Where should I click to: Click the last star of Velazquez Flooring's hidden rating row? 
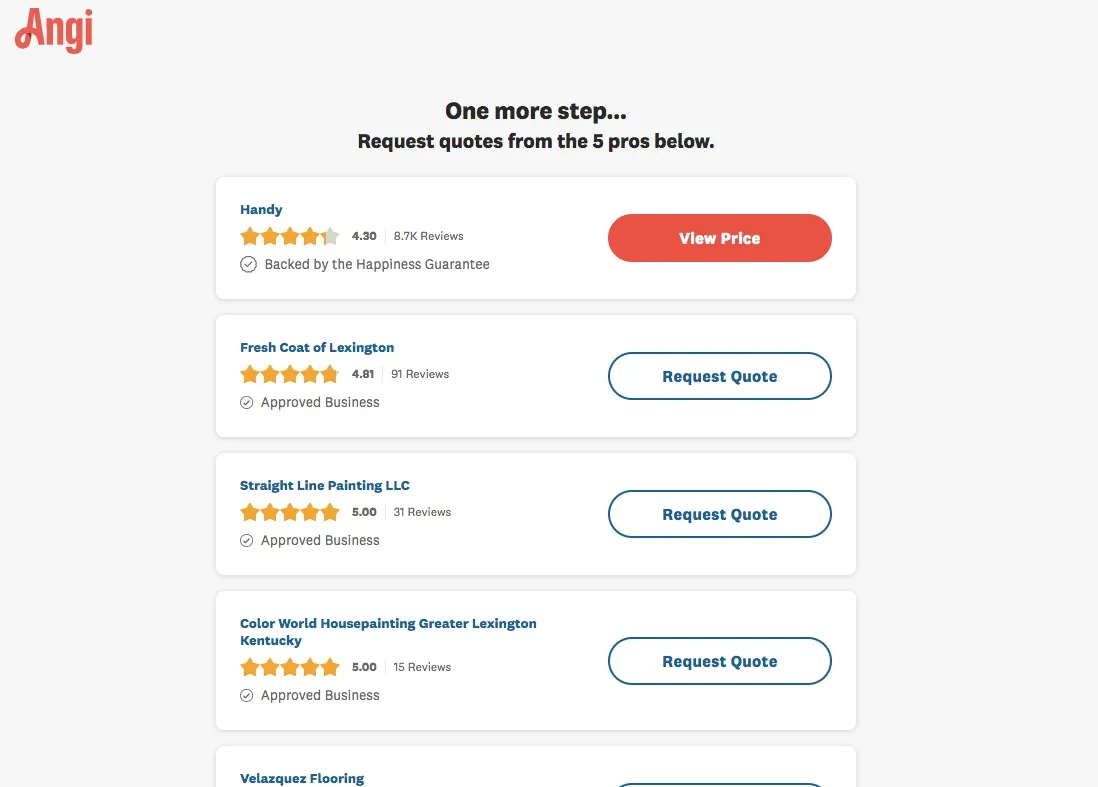coord(330,786)
